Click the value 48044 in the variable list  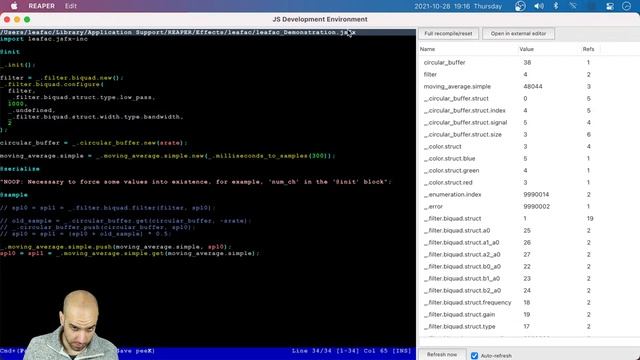point(533,87)
